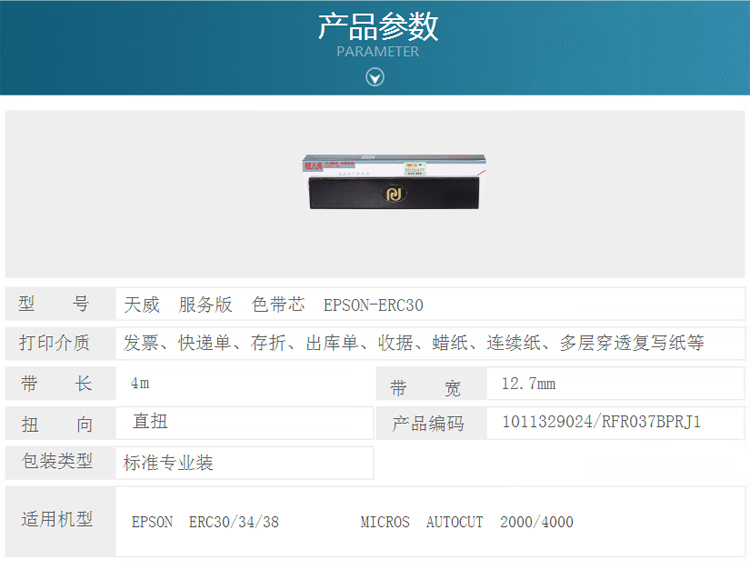Image resolution: width=750 pixels, height=564 pixels.
Task: Click the PARAMETER subtitle text
Action: coord(377,52)
